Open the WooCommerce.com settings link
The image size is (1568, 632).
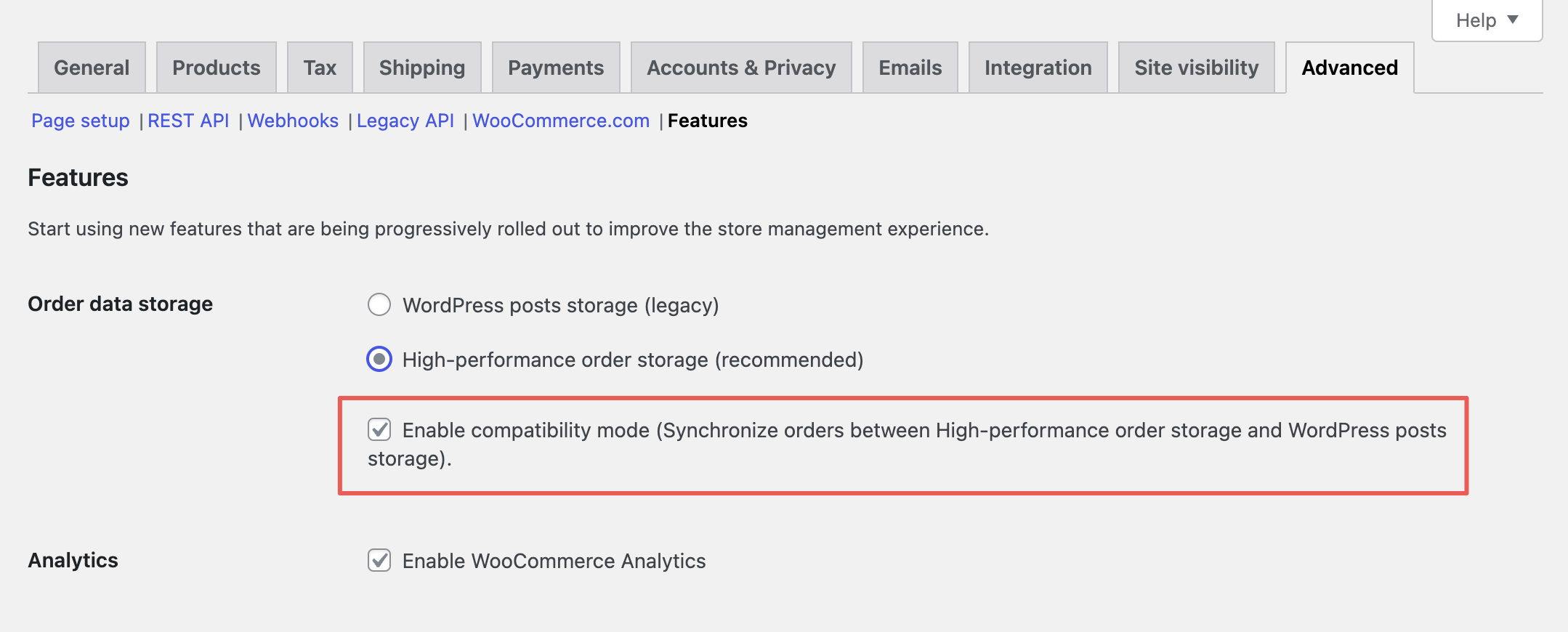[x=560, y=121]
